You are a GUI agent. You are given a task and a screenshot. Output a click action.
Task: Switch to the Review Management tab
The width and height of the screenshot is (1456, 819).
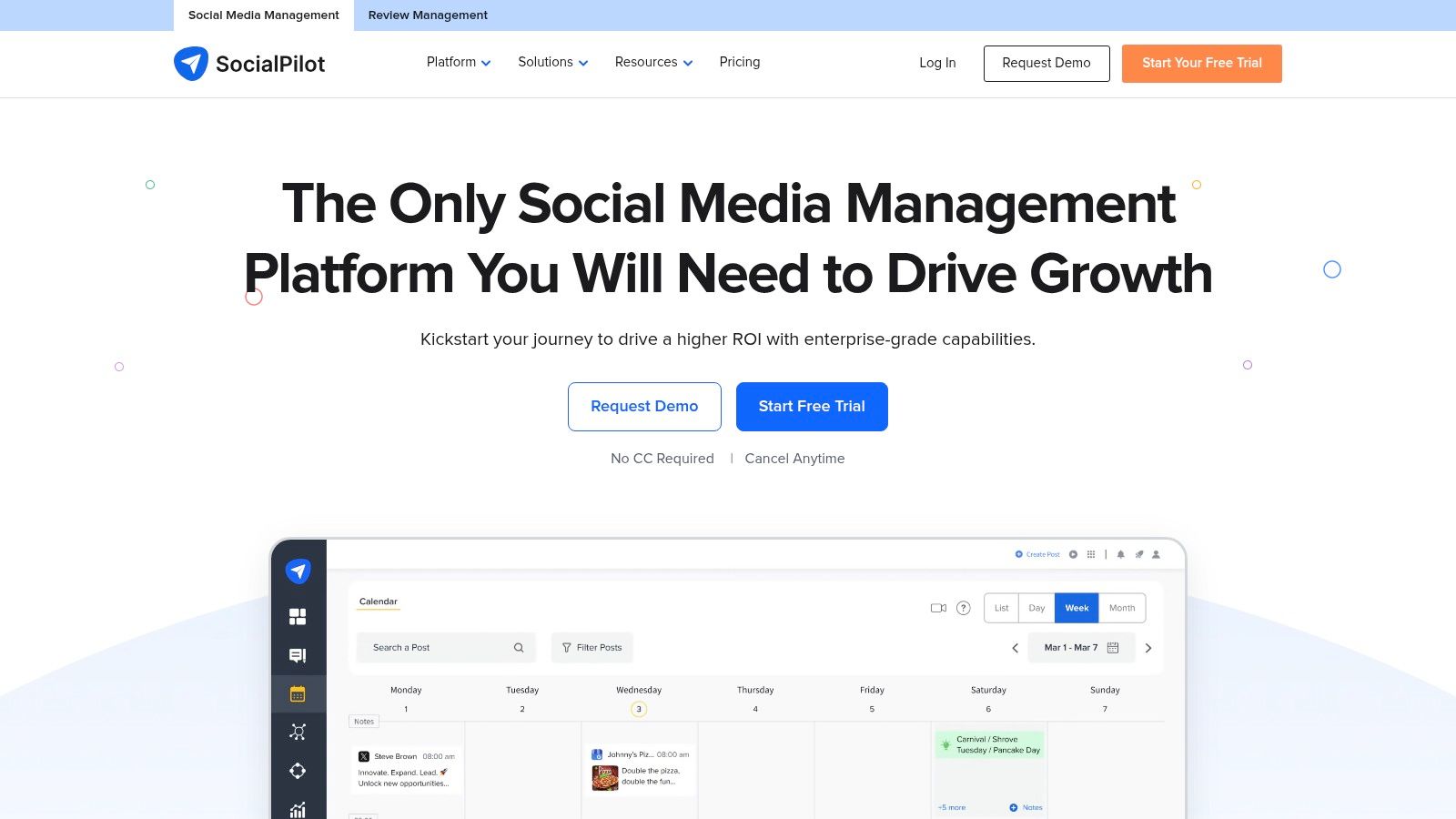(428, 15)
